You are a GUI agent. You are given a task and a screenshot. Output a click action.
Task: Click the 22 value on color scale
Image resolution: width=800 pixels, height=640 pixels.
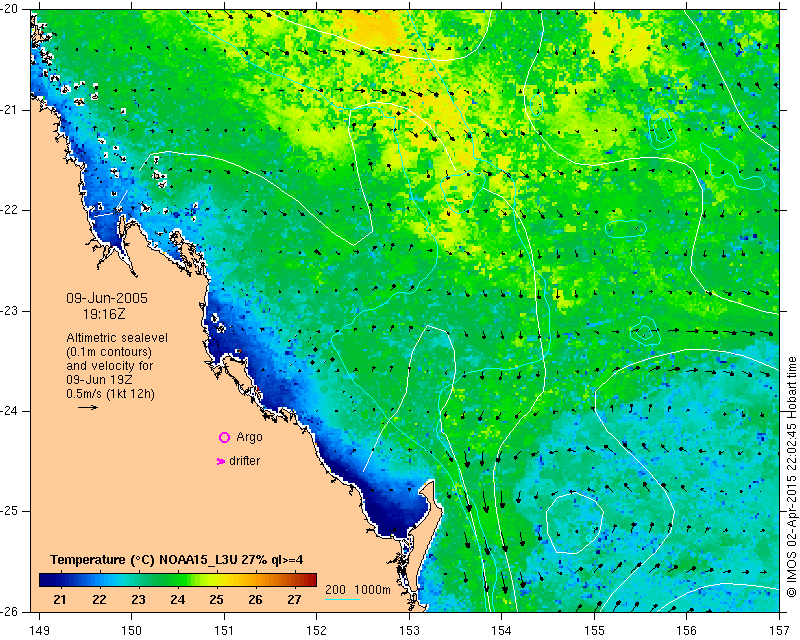point(99,599)
